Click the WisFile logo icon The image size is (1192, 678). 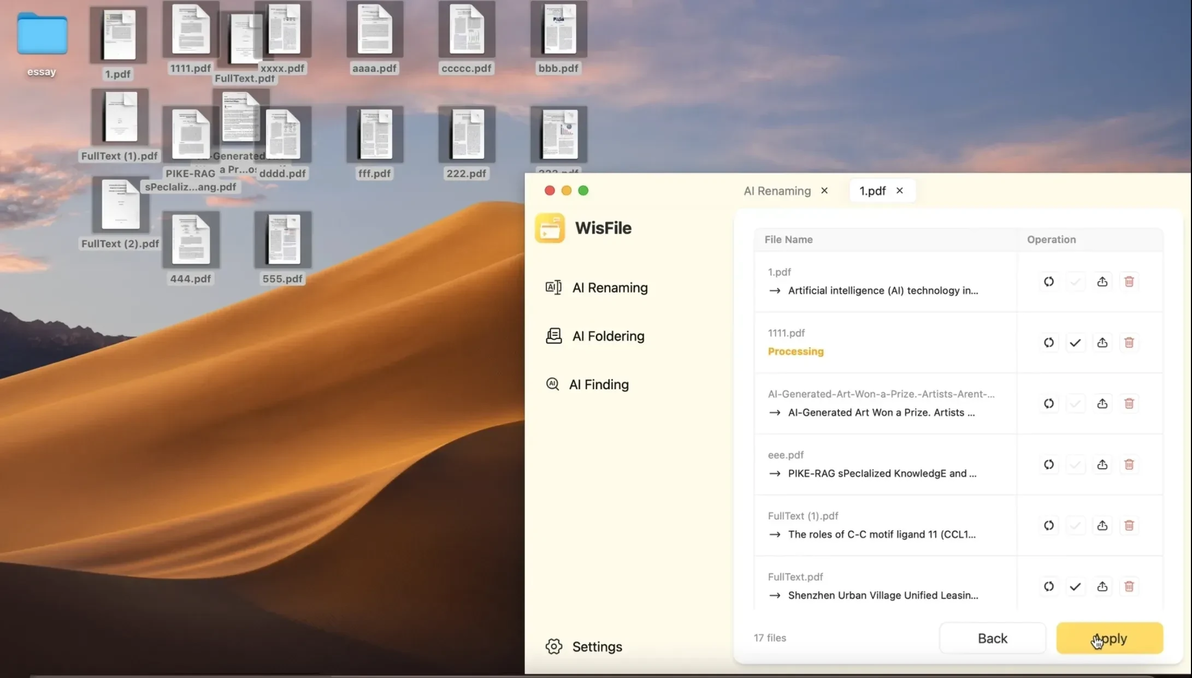(x=550, y=228)
